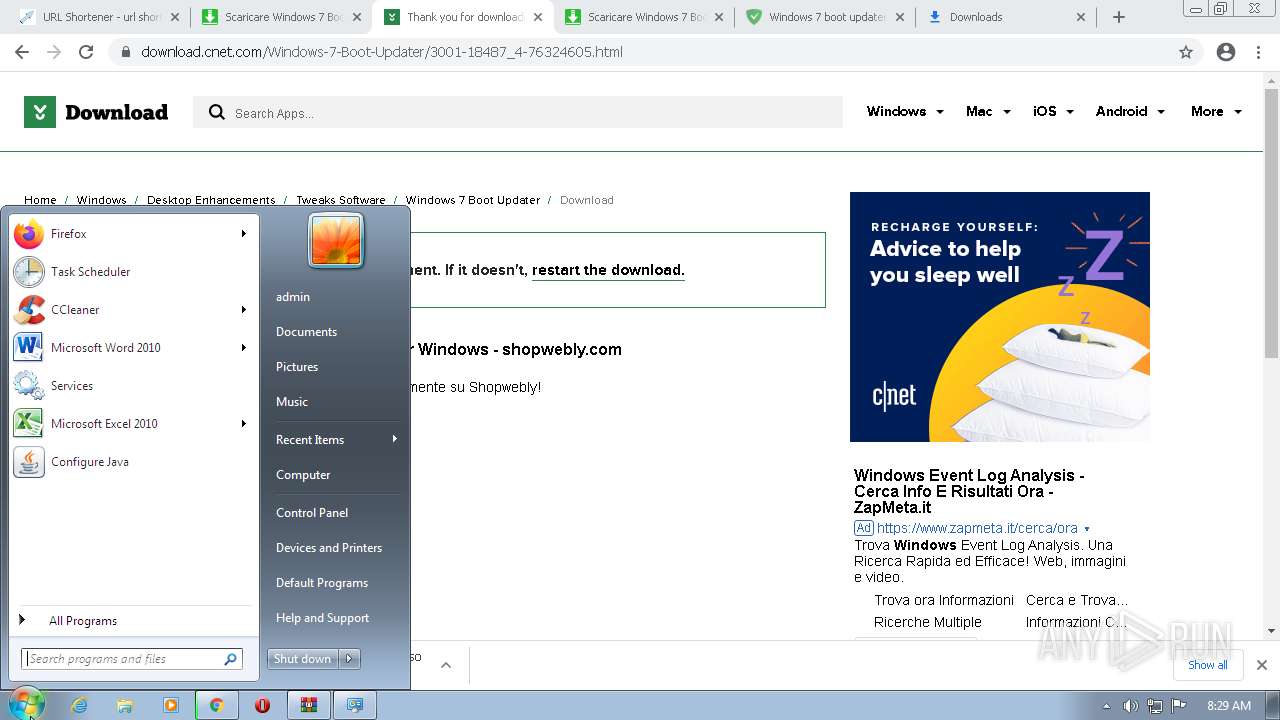Open the Android platform dropdown

1130,112
